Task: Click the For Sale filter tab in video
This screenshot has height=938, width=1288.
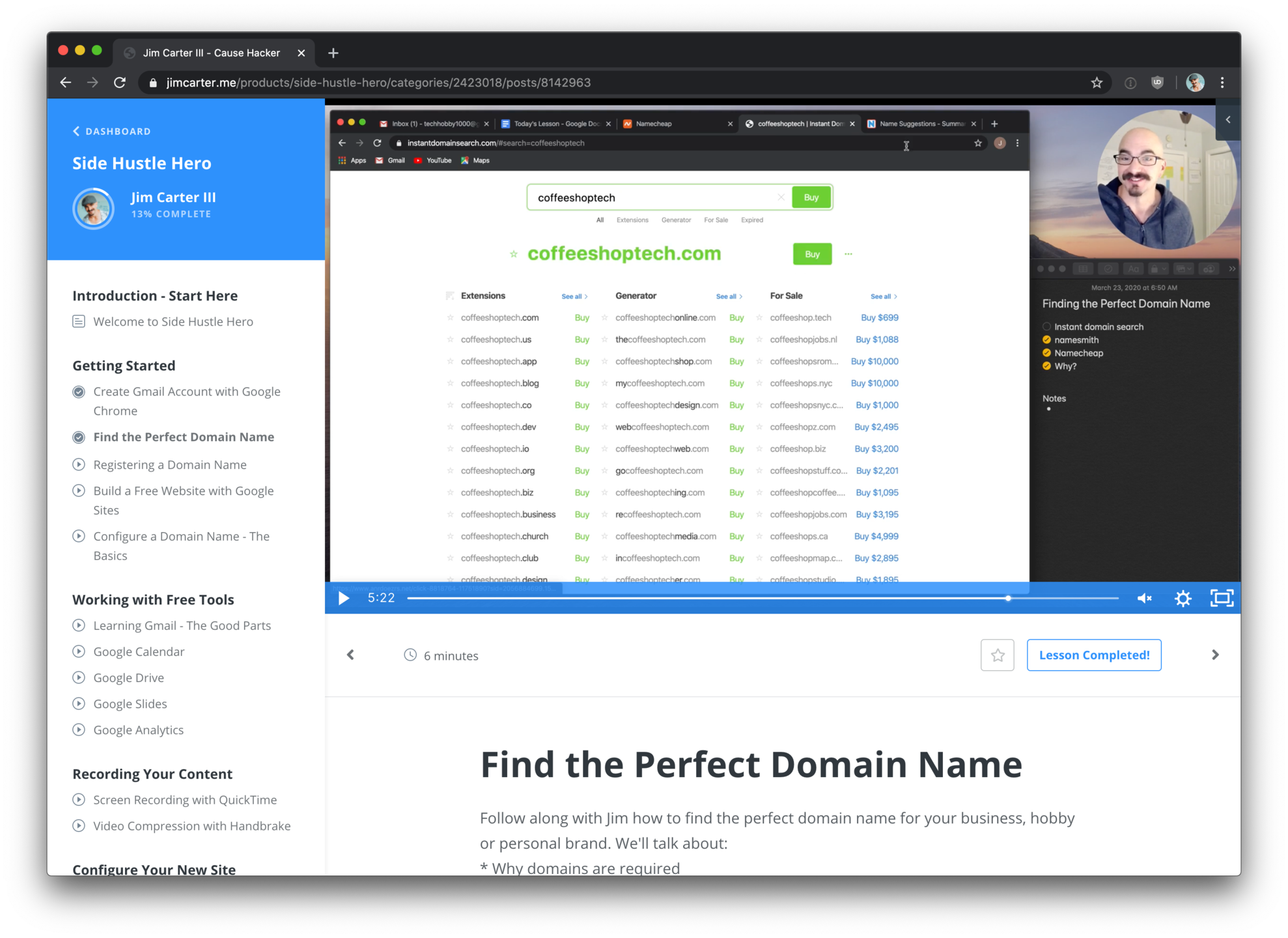Action: [716, 220]
